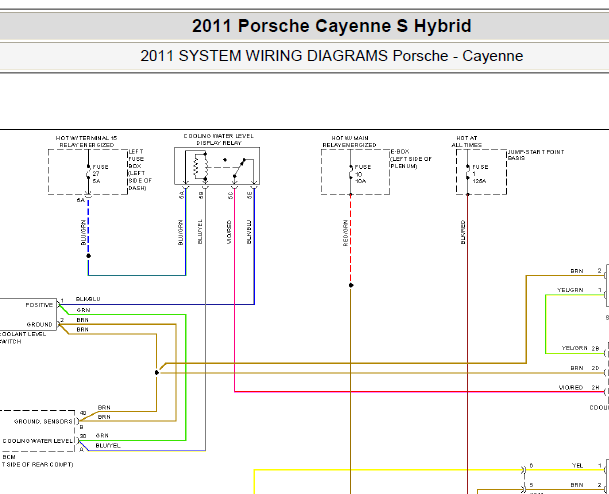Click the splice dot on the RED/GRN wire

coord(351,285)
